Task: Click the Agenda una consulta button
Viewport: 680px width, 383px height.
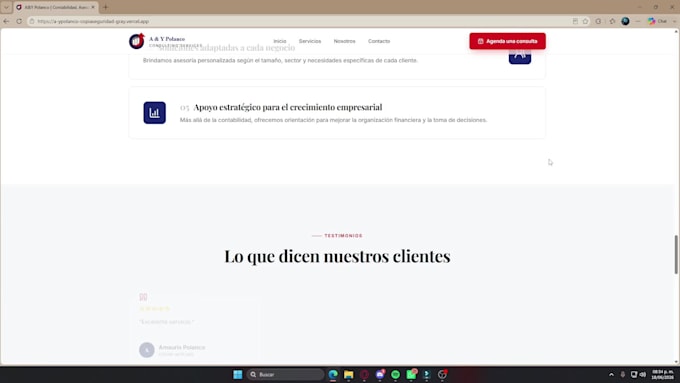Action: click(507, 41)
